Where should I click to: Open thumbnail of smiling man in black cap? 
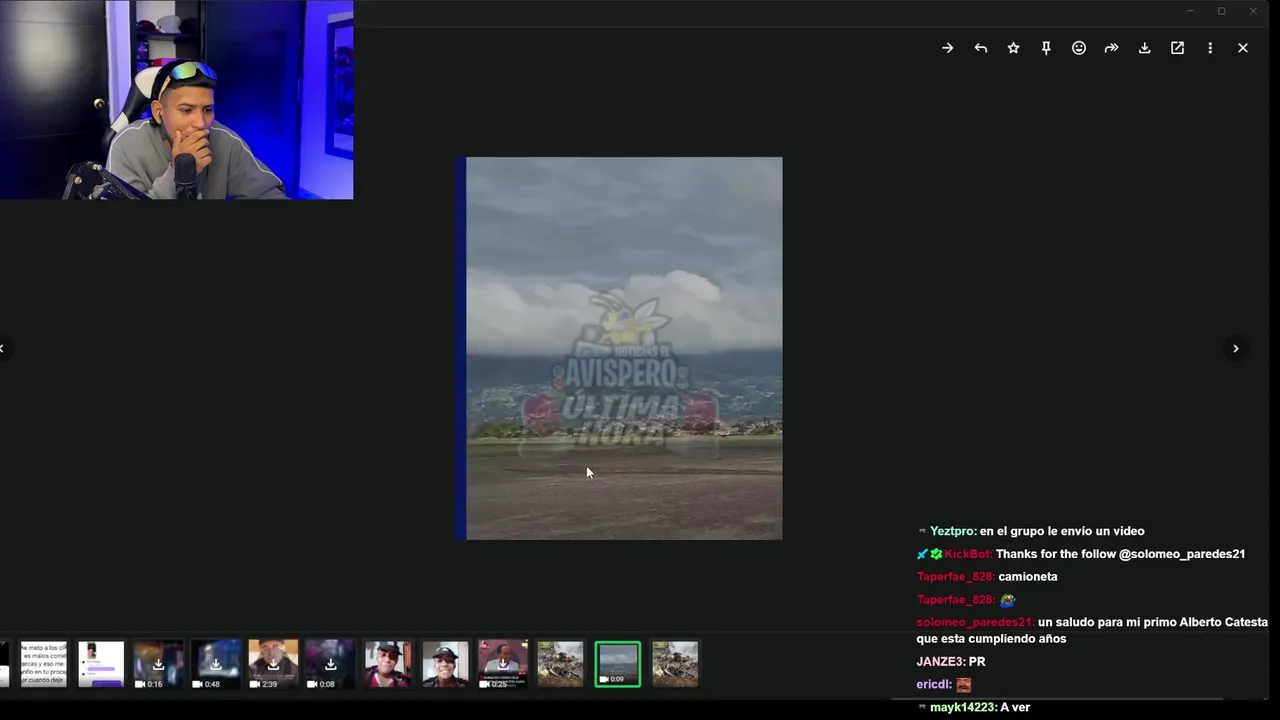[445, 664]
